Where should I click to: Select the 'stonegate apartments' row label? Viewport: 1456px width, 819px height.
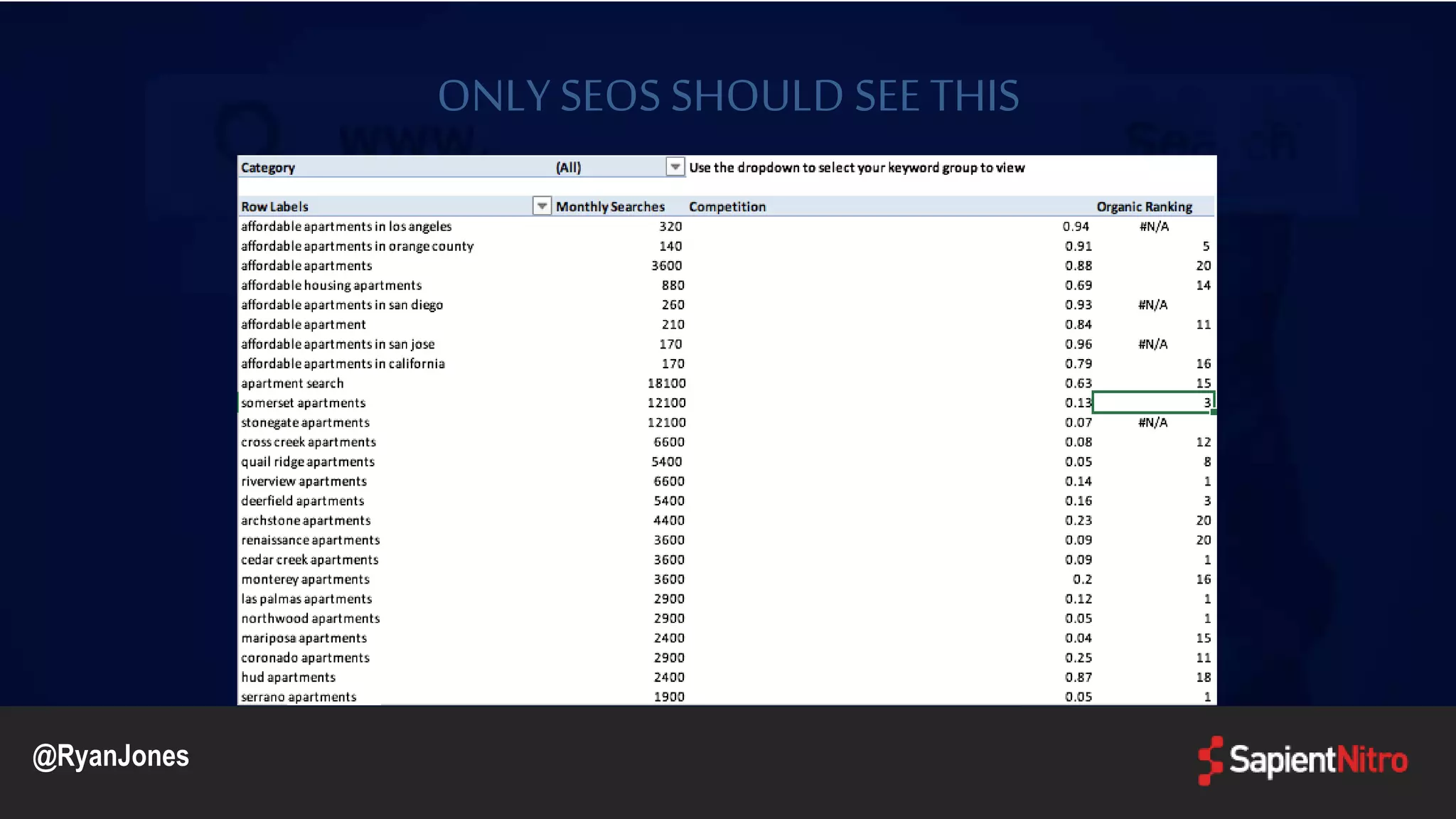305,422
